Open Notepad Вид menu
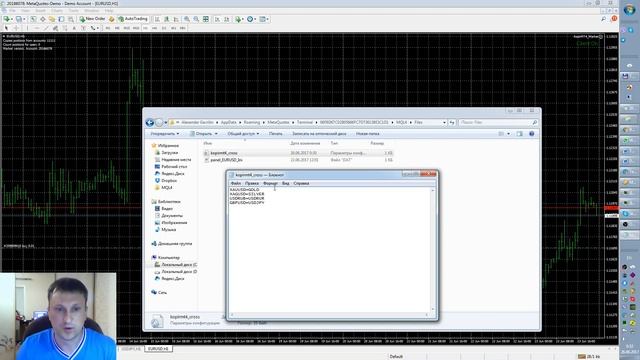 [x=286, y=183]
